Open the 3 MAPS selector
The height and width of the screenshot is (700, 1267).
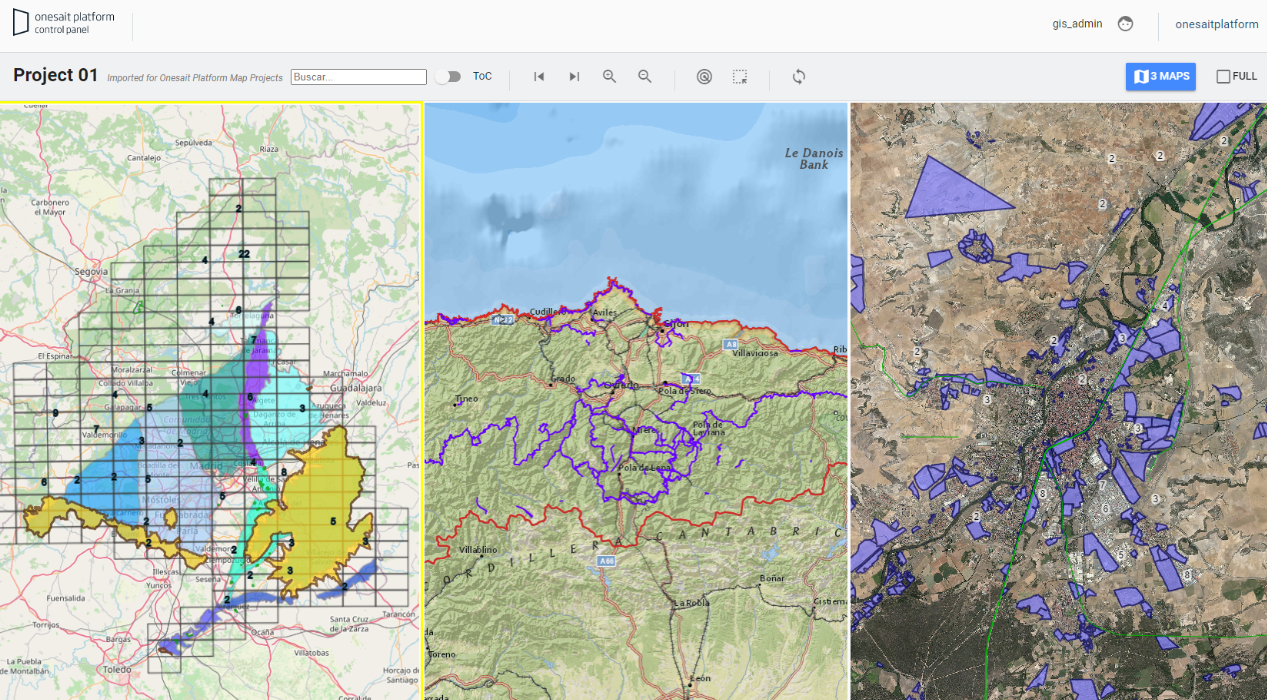coord(1160,76)
